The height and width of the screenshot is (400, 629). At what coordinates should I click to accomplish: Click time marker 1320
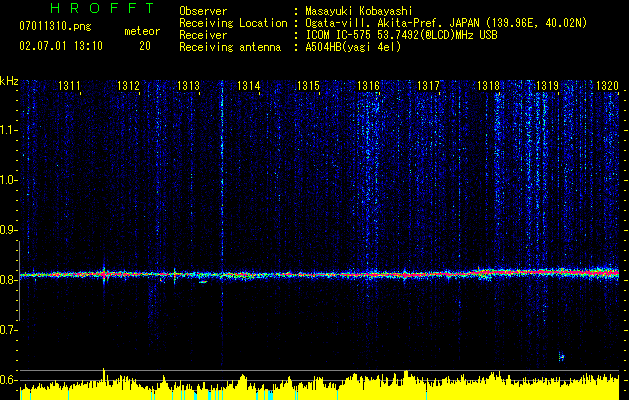[x=607, y=86]
